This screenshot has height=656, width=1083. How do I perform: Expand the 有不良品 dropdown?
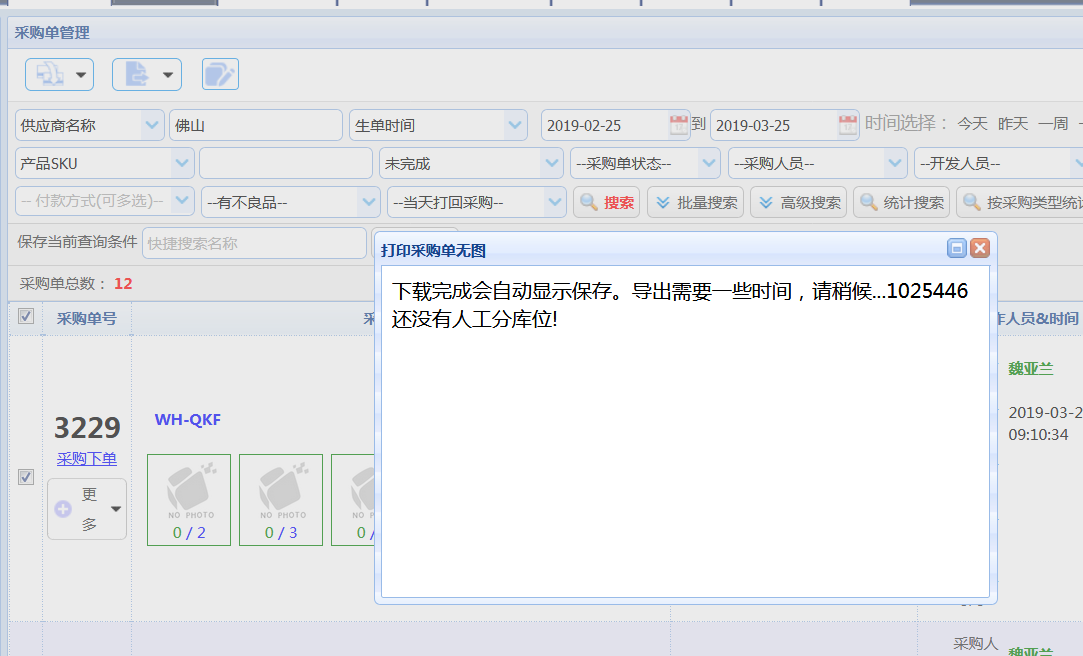point(368,202)
